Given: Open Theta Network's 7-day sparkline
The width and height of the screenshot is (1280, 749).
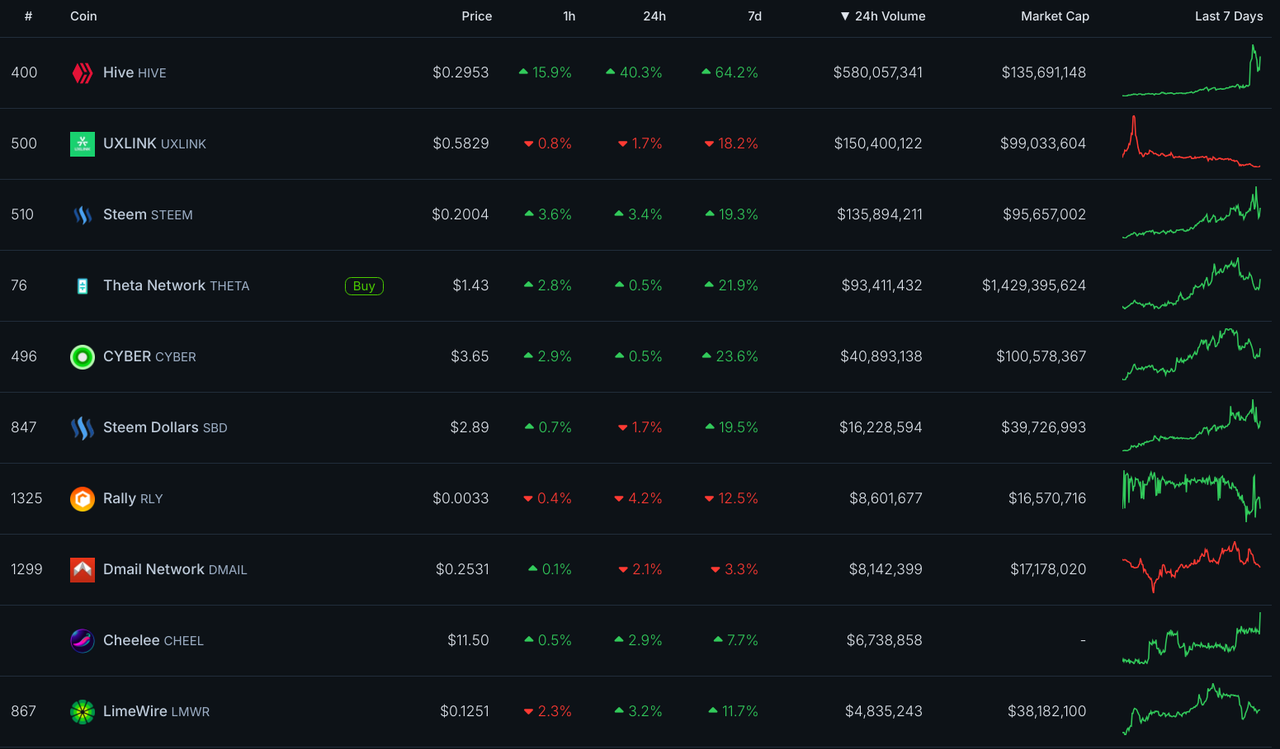Looking at the screenshot, I should coord(1192,284).
